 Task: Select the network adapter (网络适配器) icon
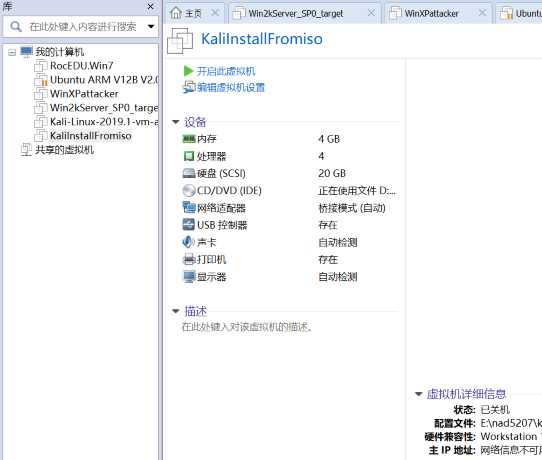coord(189,208)
